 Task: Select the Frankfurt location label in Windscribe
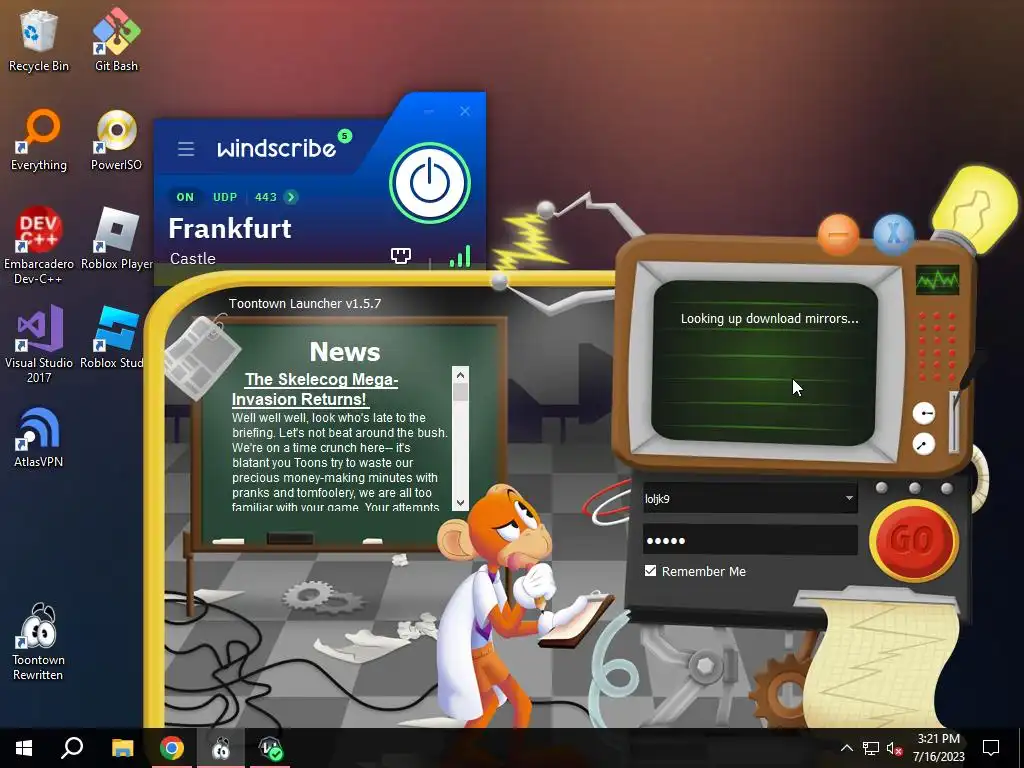[230, 229]
